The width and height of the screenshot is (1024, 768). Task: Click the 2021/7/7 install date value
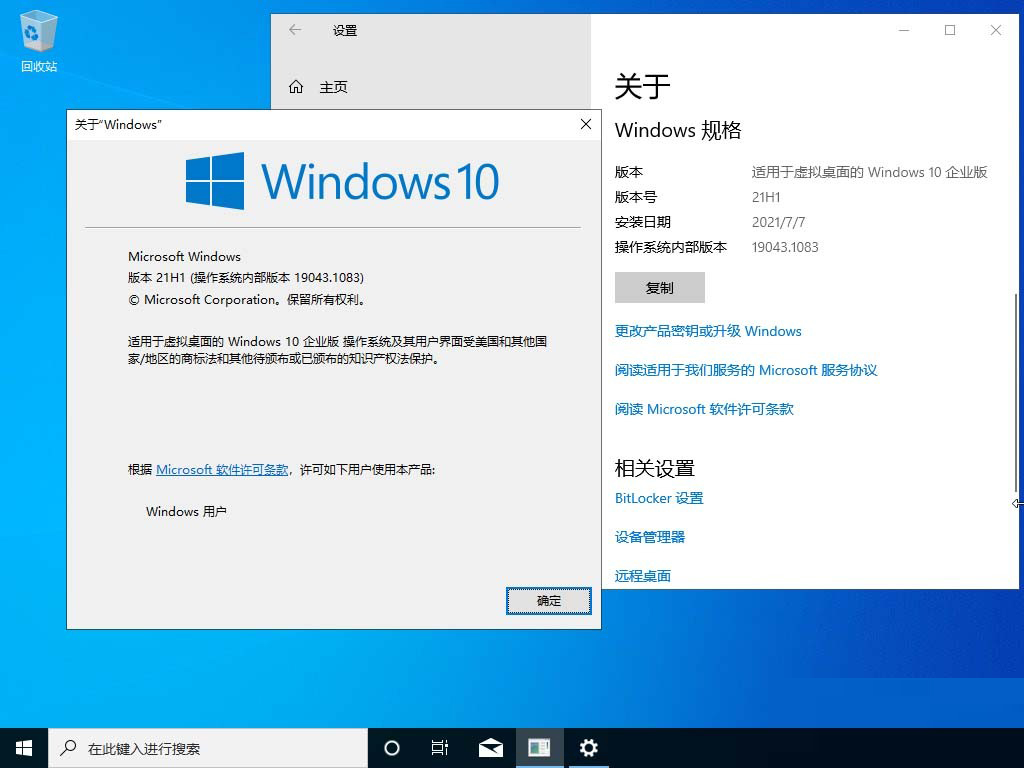click(x=778, y=222)
